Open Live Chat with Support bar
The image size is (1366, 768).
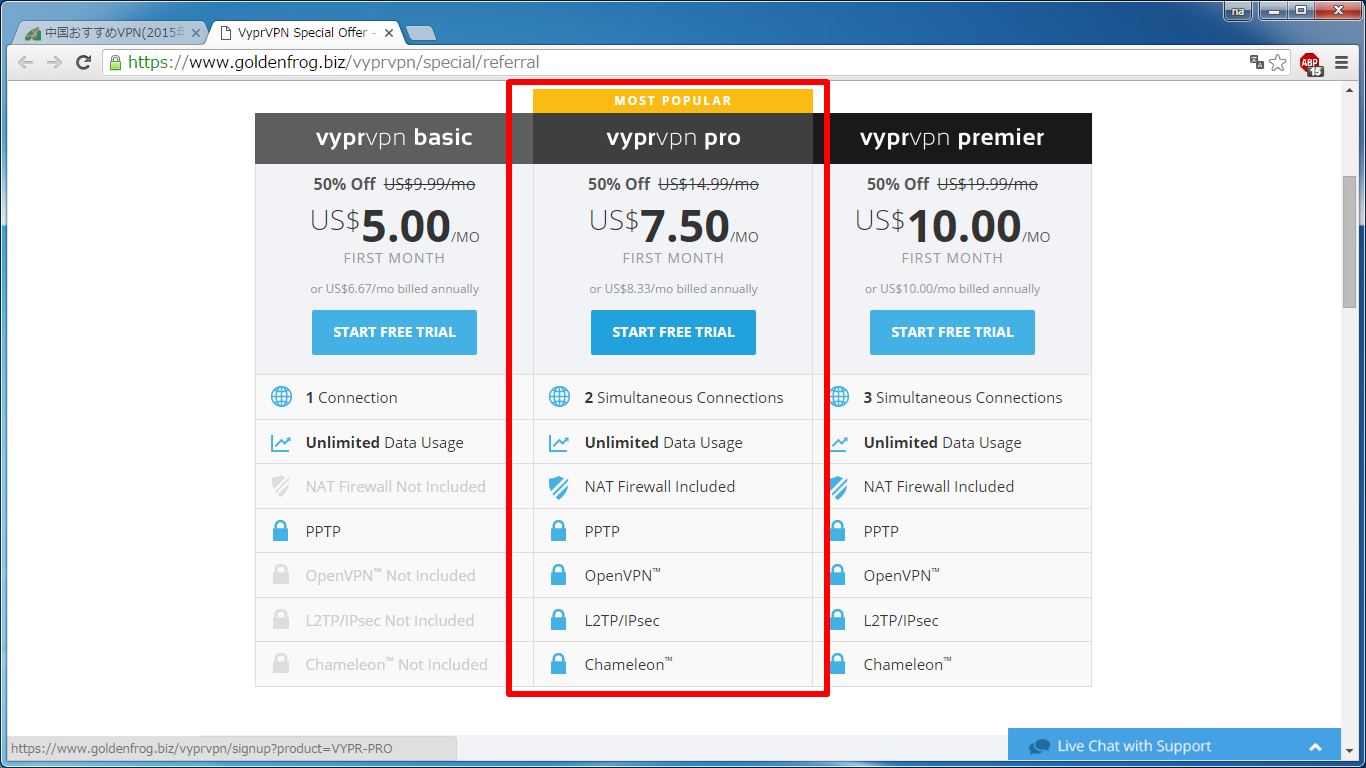point(1174,746)
